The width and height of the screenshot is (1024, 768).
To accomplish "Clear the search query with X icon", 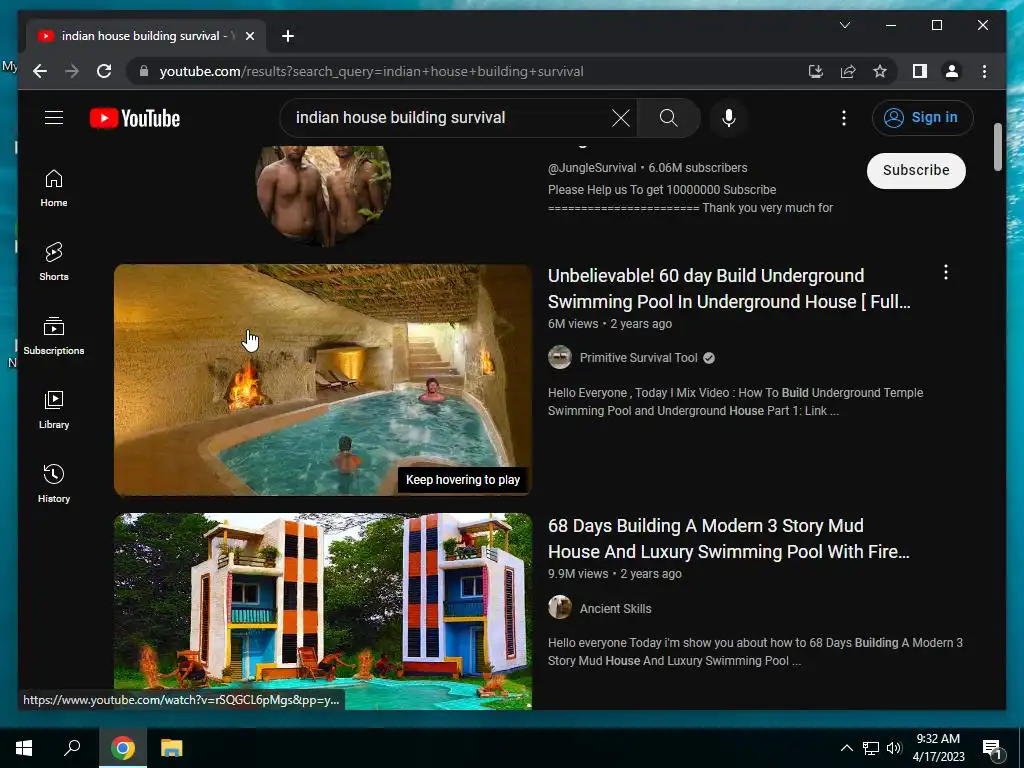I will pos(620,118).
